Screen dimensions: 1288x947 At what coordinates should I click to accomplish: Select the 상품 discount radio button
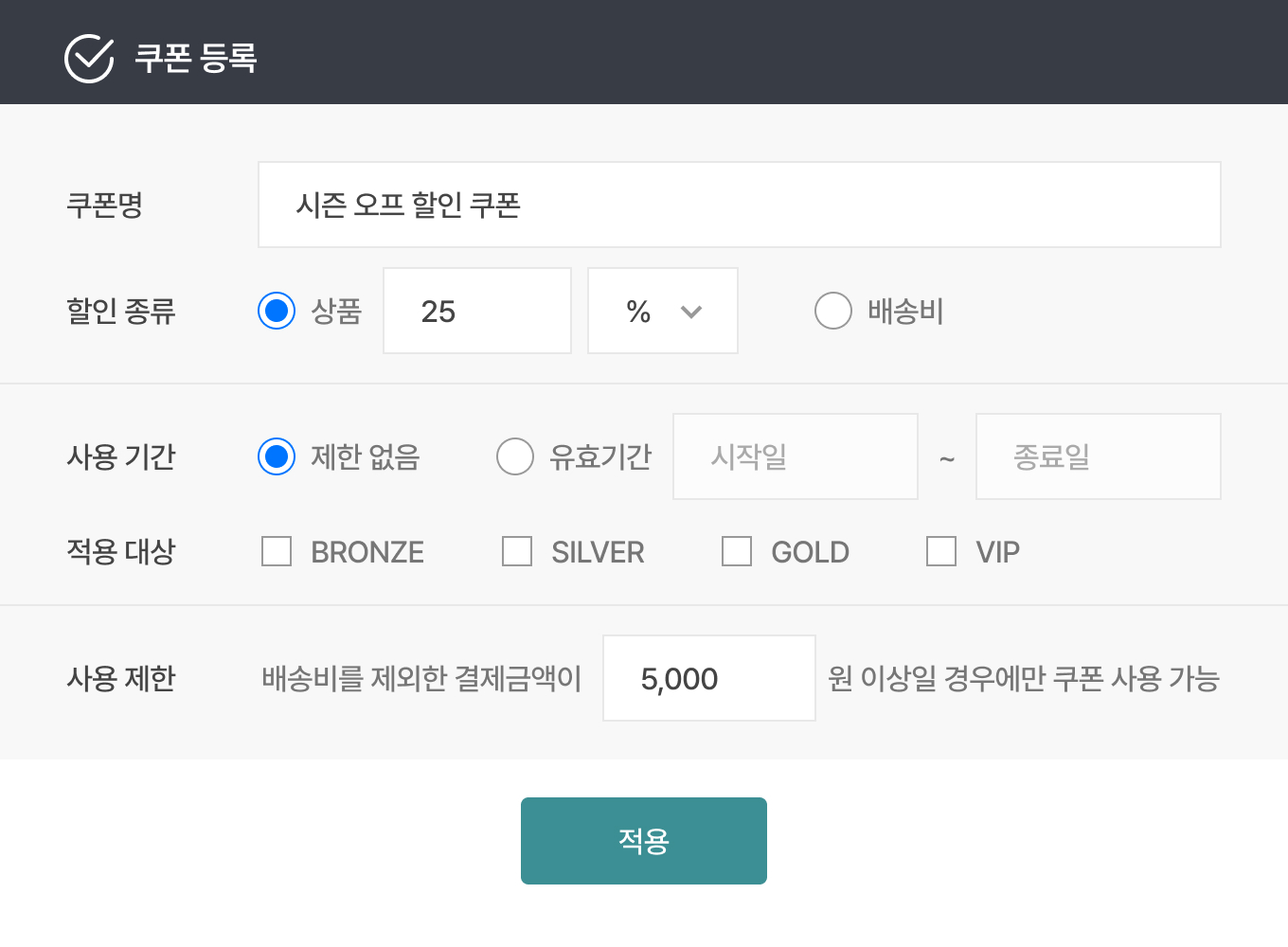click(x=276, y=311)
